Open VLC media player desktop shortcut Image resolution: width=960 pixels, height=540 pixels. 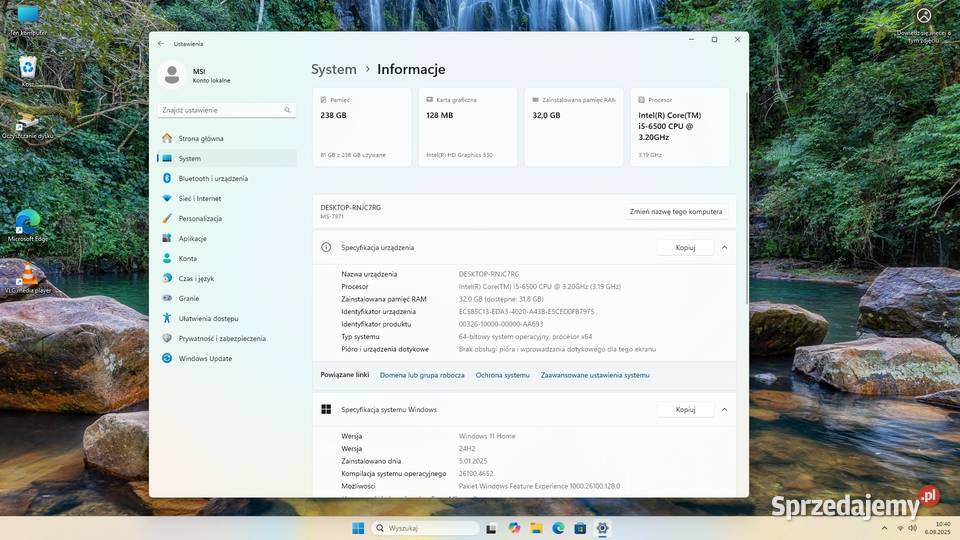click(28, 277)
